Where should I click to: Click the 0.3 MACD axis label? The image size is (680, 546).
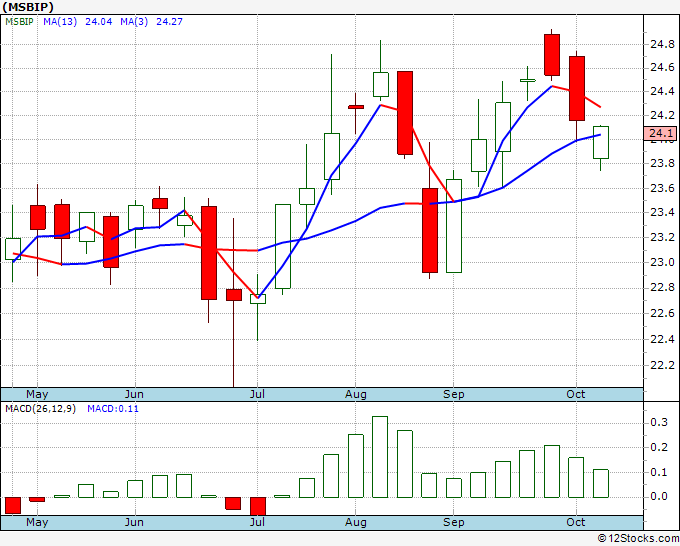tap(659, 422)
